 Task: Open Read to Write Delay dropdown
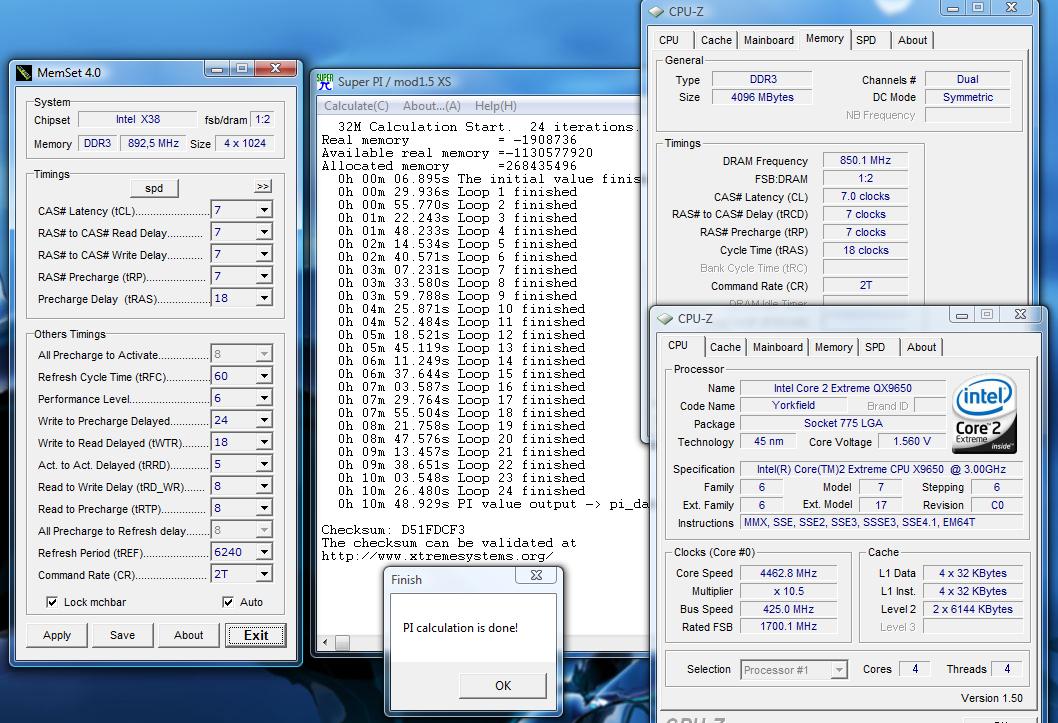point(264,486)
